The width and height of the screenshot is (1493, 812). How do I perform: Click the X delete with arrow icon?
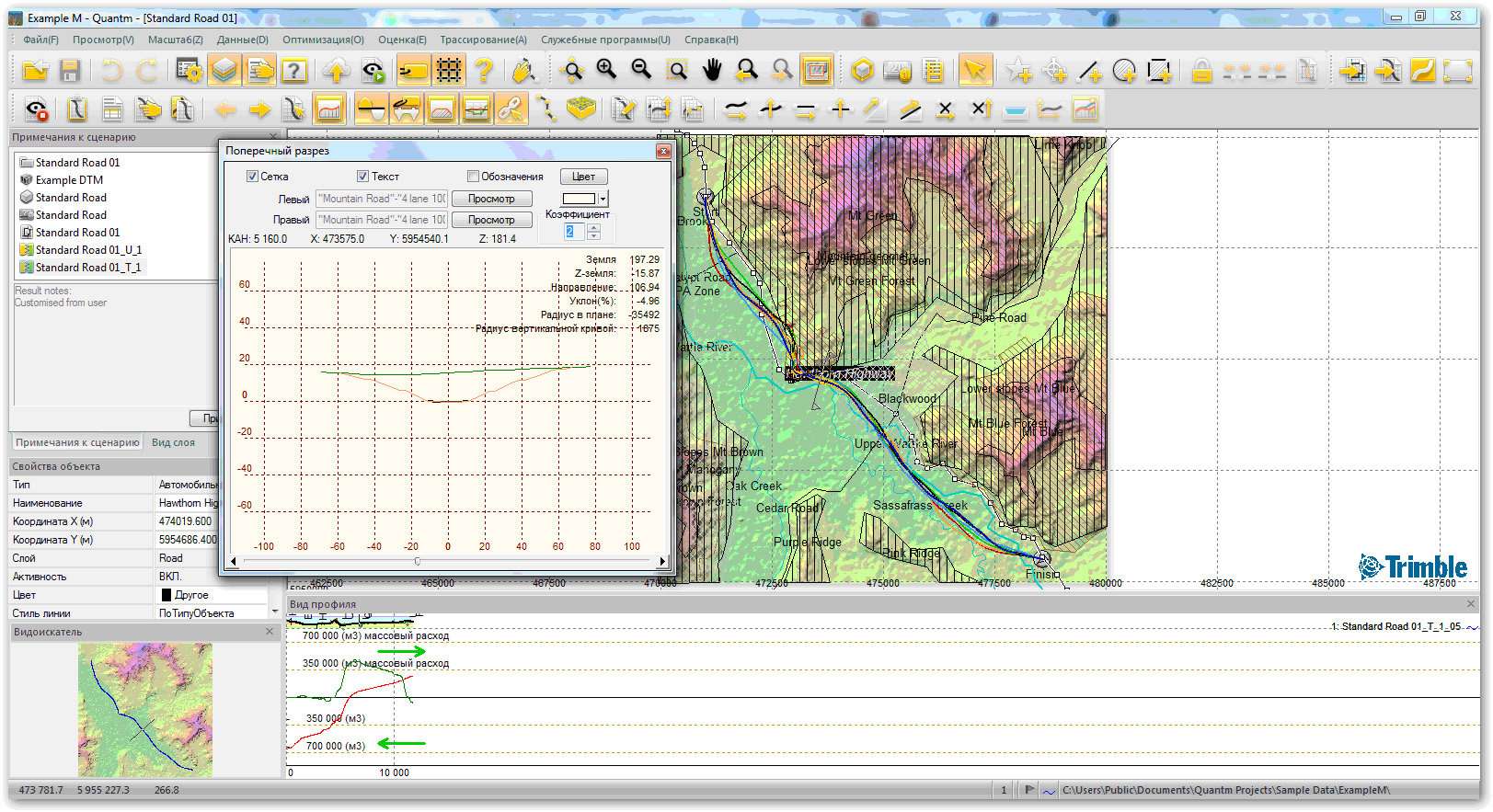980,110
